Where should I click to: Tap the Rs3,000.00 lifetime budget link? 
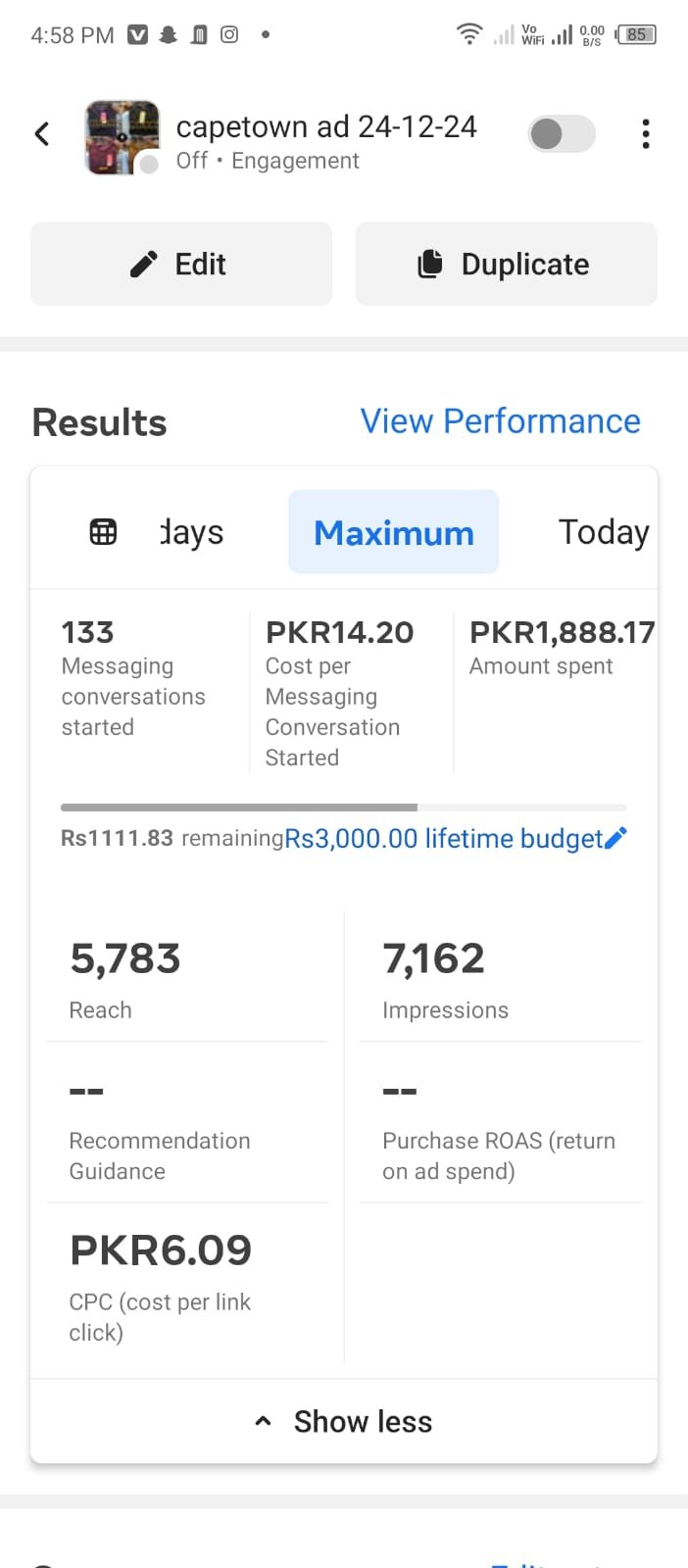coord(443,839)
